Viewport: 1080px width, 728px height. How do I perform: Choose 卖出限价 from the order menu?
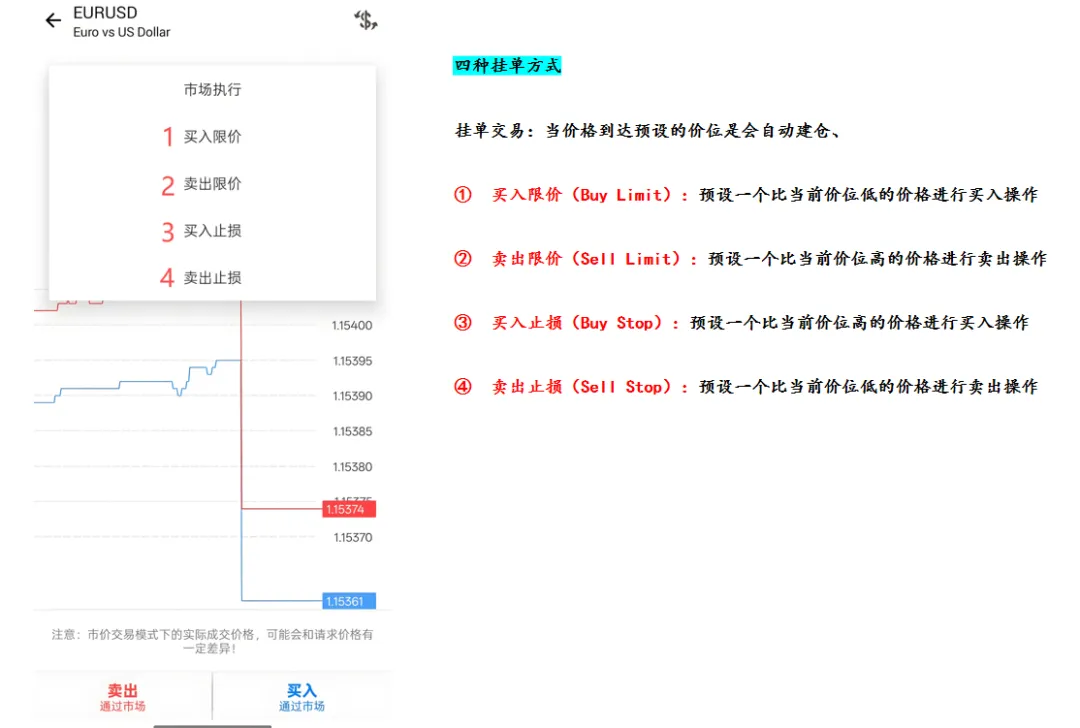click(212, 184)
